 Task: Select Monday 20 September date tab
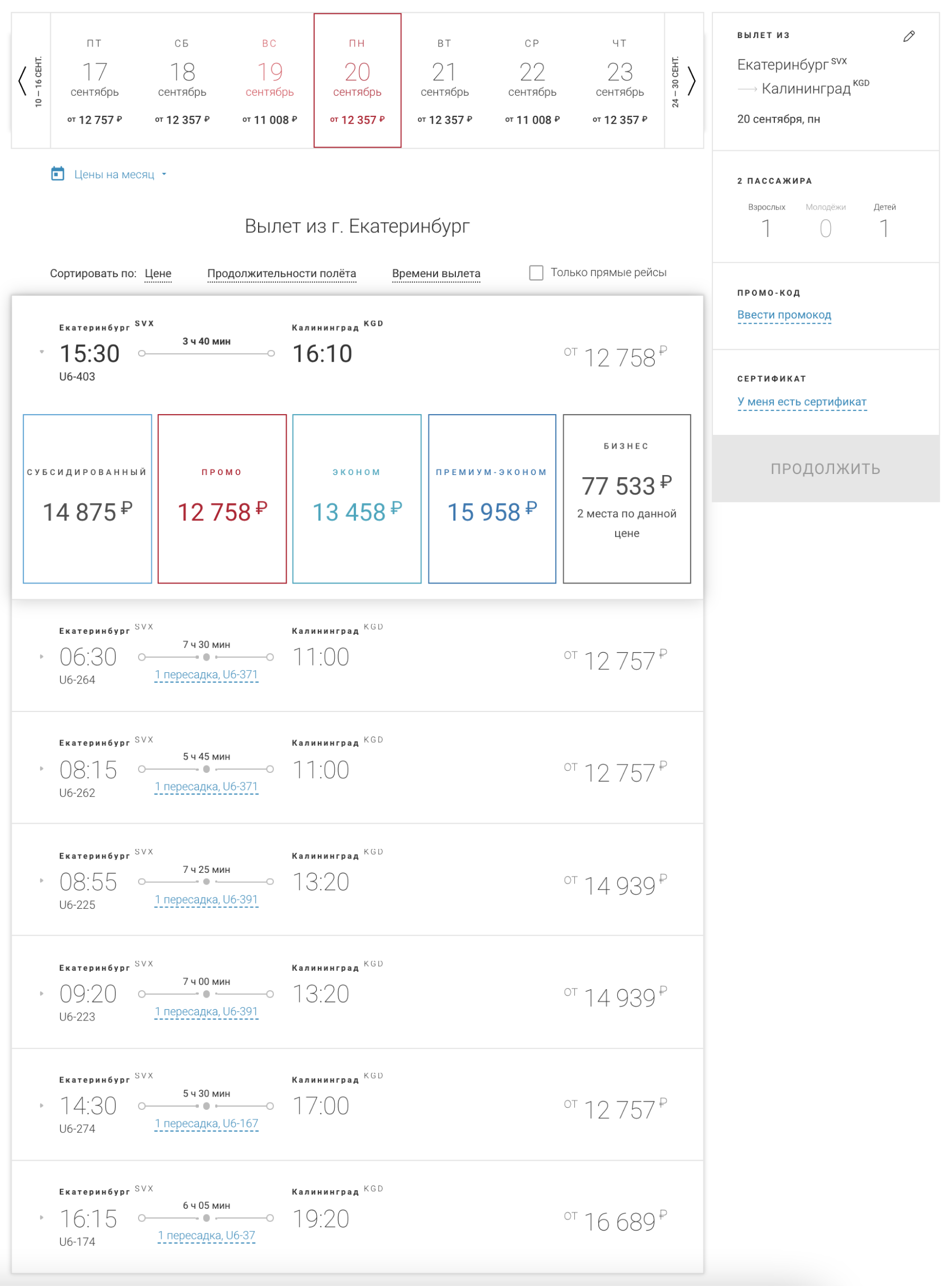coord(358,81)
